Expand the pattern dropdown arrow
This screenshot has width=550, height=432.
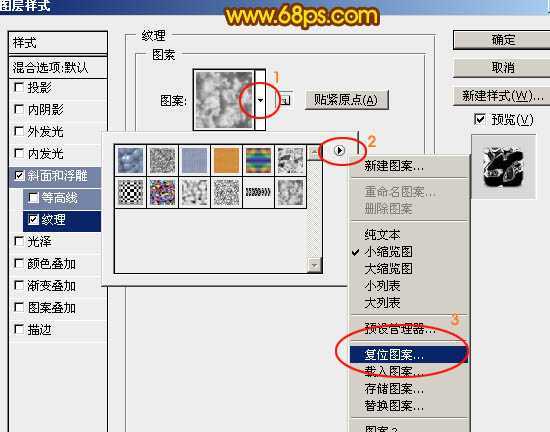(x=260, y=100)
